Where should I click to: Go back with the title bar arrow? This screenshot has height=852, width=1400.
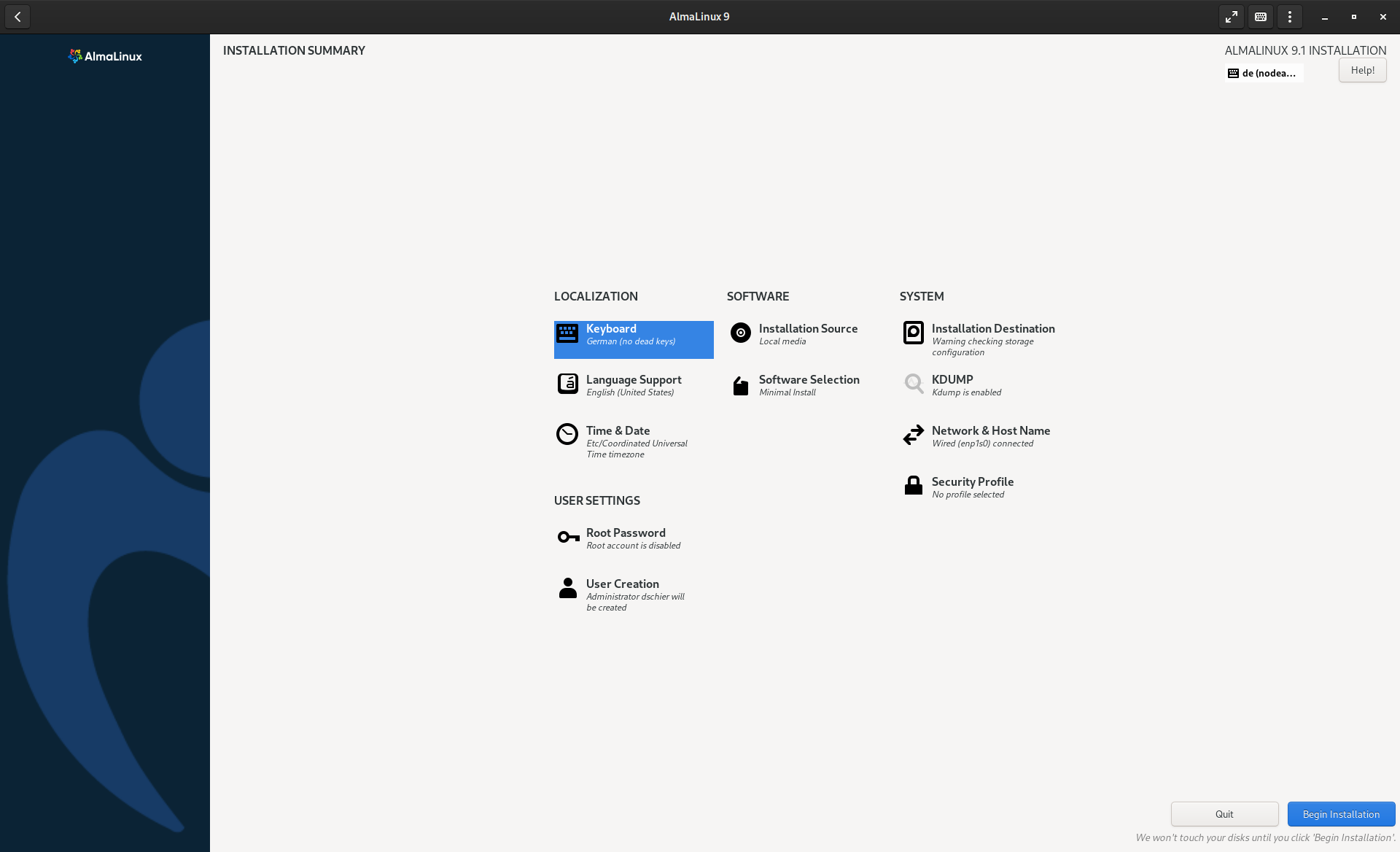coord(17,17)
